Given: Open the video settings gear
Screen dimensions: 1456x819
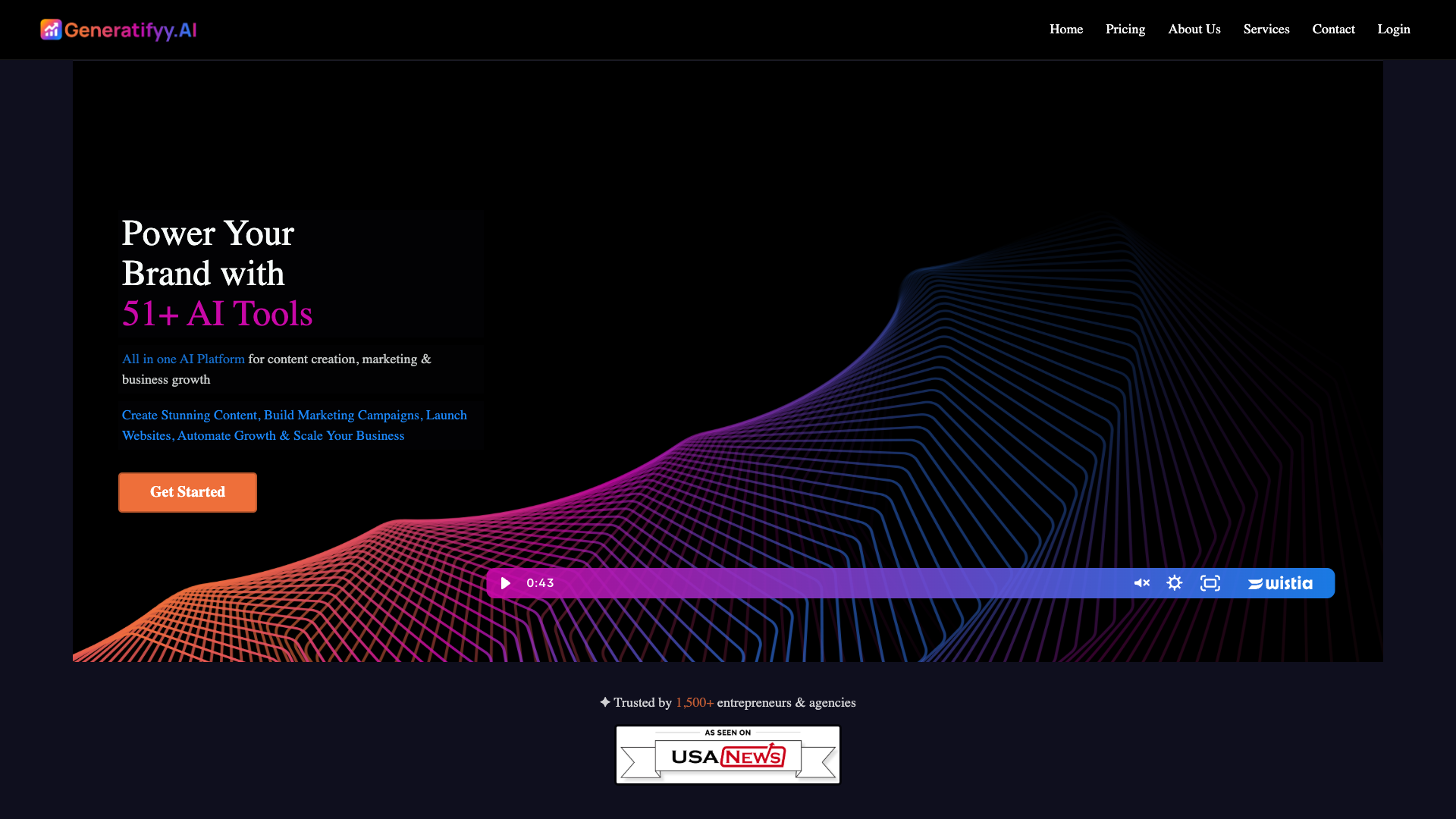Looking at the screenshot, I should coord(1175,583).
